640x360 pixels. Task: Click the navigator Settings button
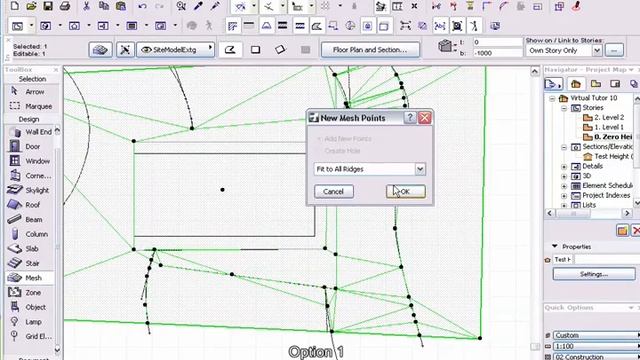coord(594,274)
